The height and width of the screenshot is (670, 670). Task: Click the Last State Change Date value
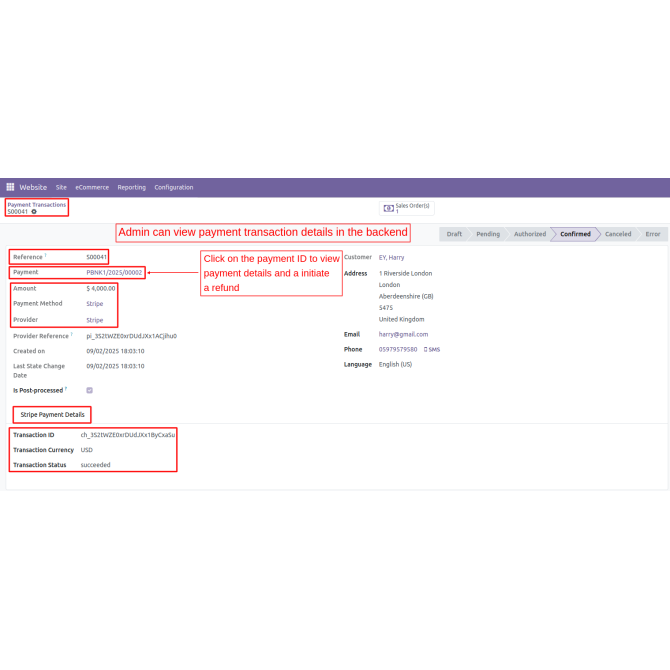coord(115,366)
